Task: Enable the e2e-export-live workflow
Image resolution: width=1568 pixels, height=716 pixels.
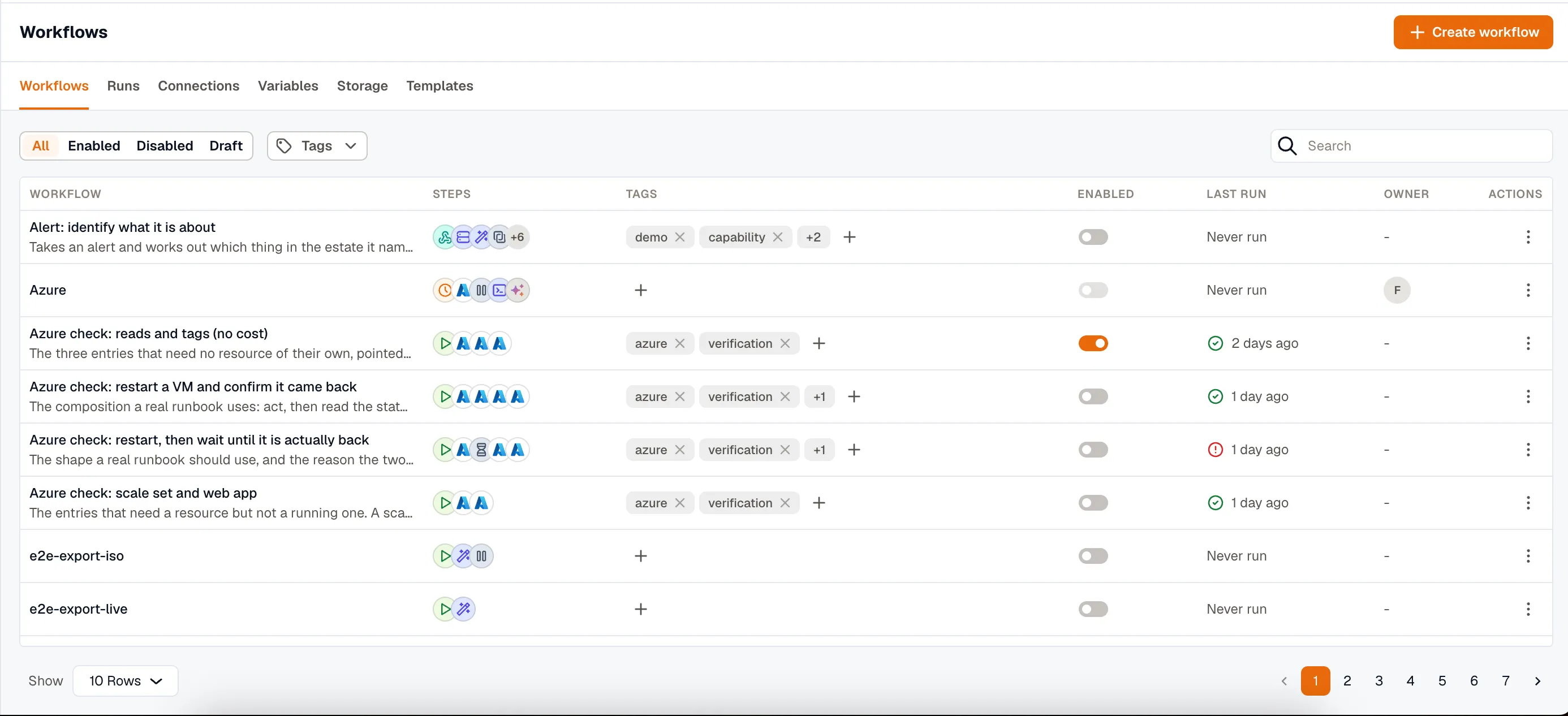Action: 1093,609
